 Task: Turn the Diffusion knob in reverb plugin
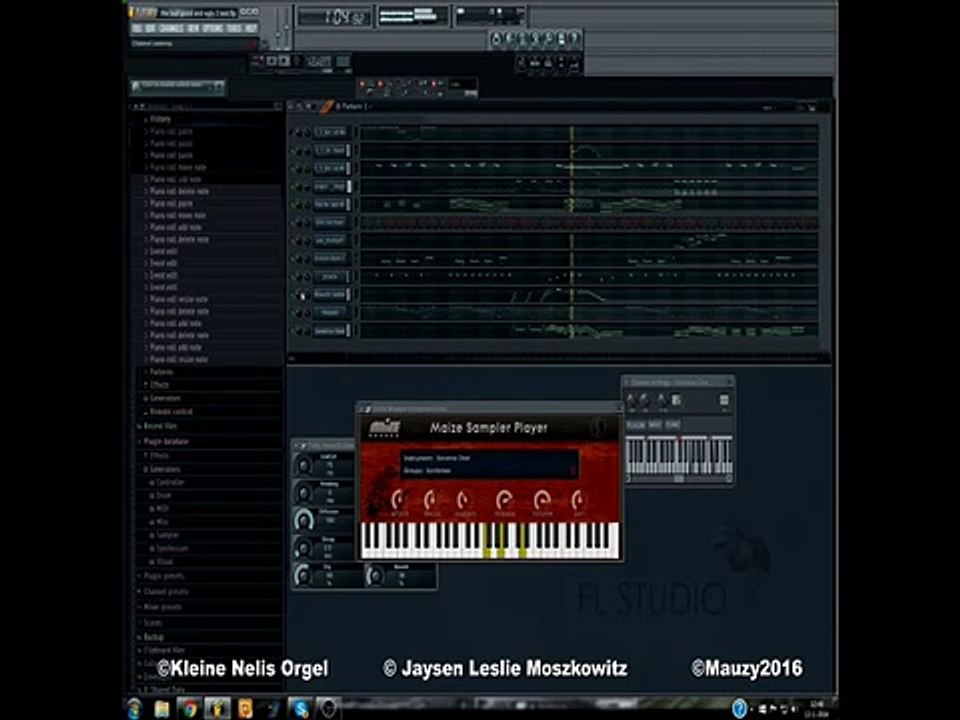click(x=303, y=521)
